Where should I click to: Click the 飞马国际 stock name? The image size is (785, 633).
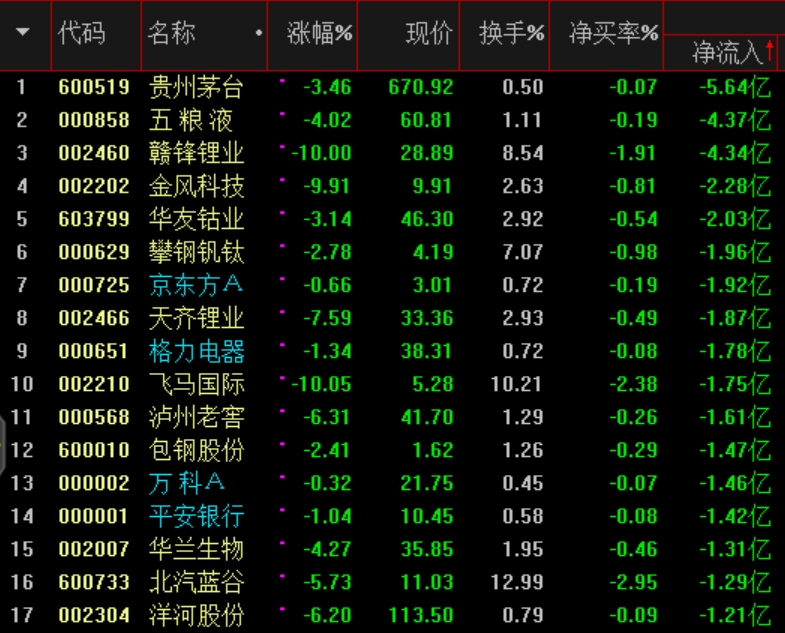196,384
